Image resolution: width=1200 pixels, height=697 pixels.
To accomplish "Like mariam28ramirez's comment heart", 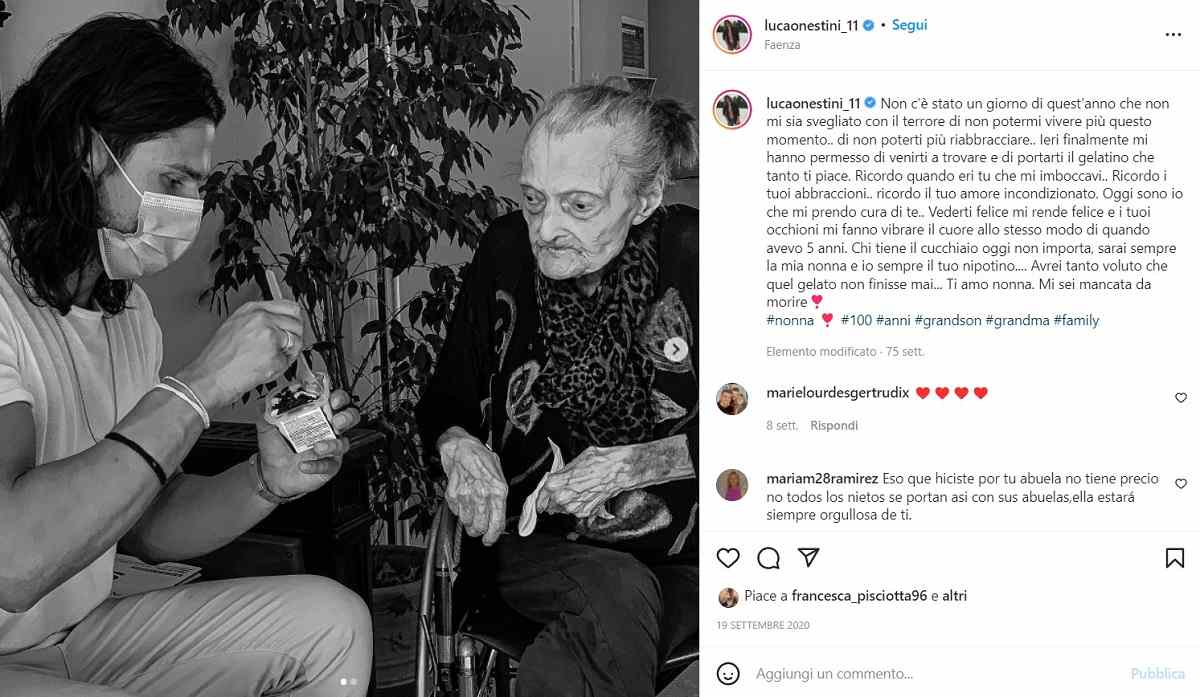I will coord(1181,484).
